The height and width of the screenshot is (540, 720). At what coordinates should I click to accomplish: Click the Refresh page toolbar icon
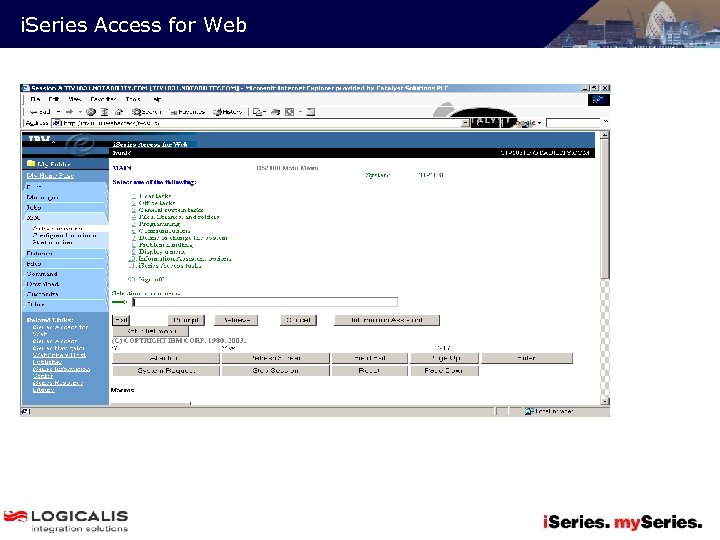[105, 112]
